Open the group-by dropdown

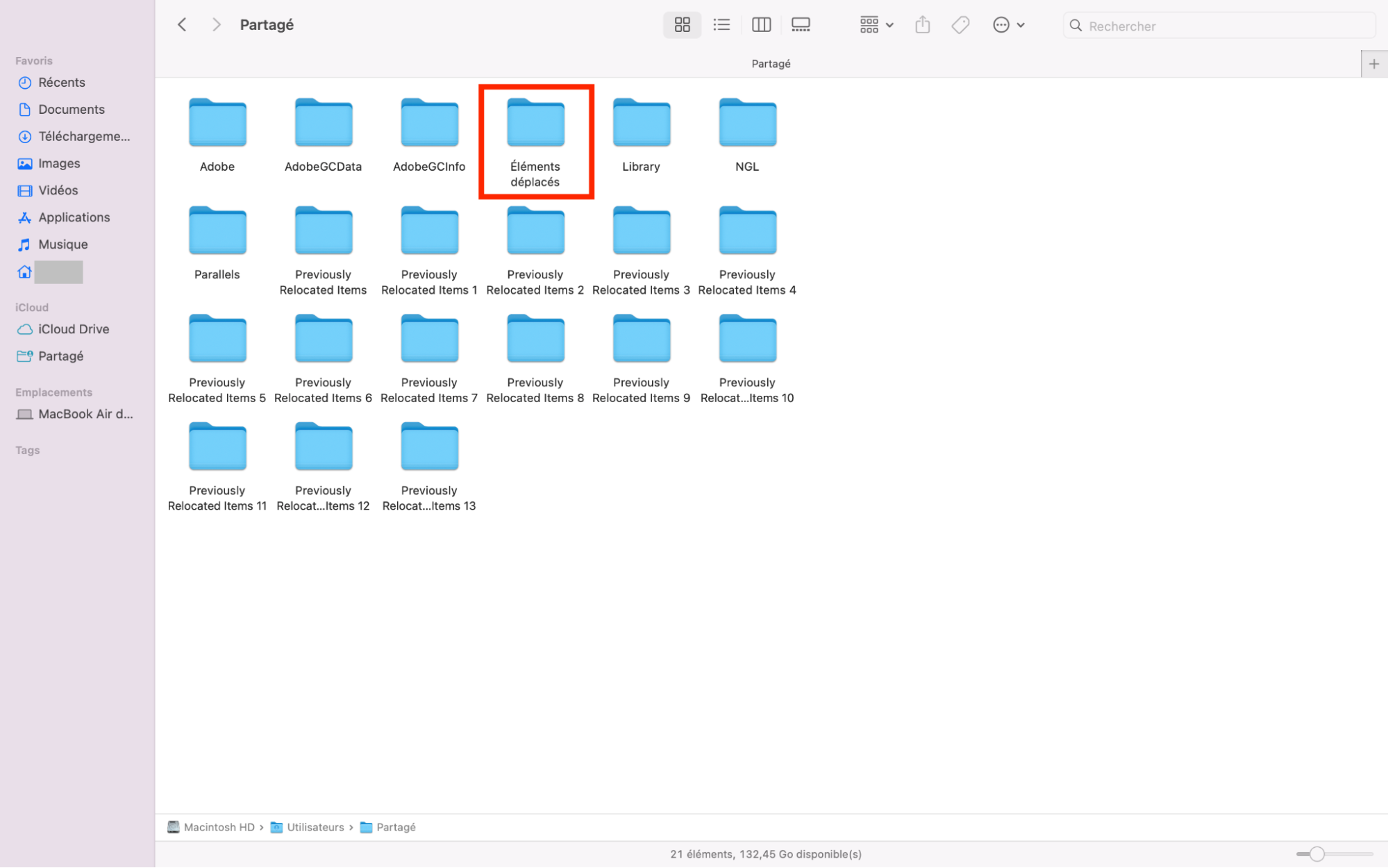(x=876, y=25)
